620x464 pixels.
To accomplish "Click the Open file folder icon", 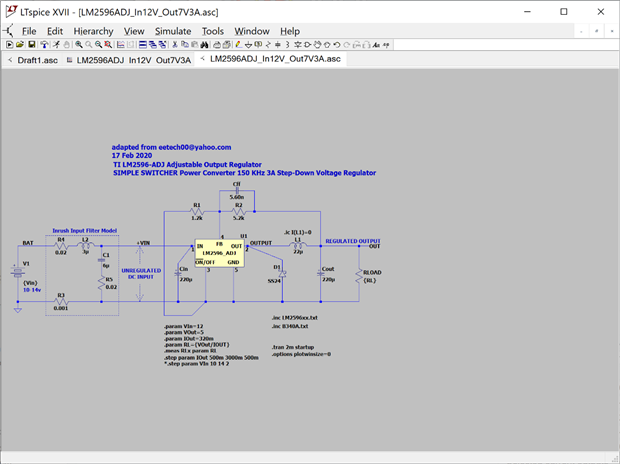I will point(20,45).
